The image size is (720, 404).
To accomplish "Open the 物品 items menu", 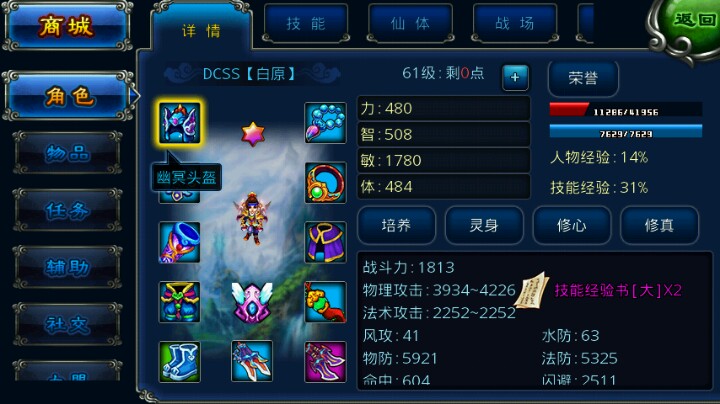I will [x=68, y=153].
